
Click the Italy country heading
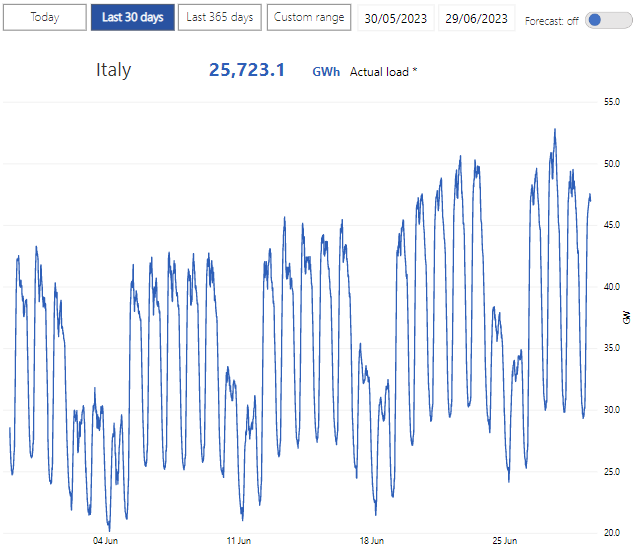tap(113, 70)
